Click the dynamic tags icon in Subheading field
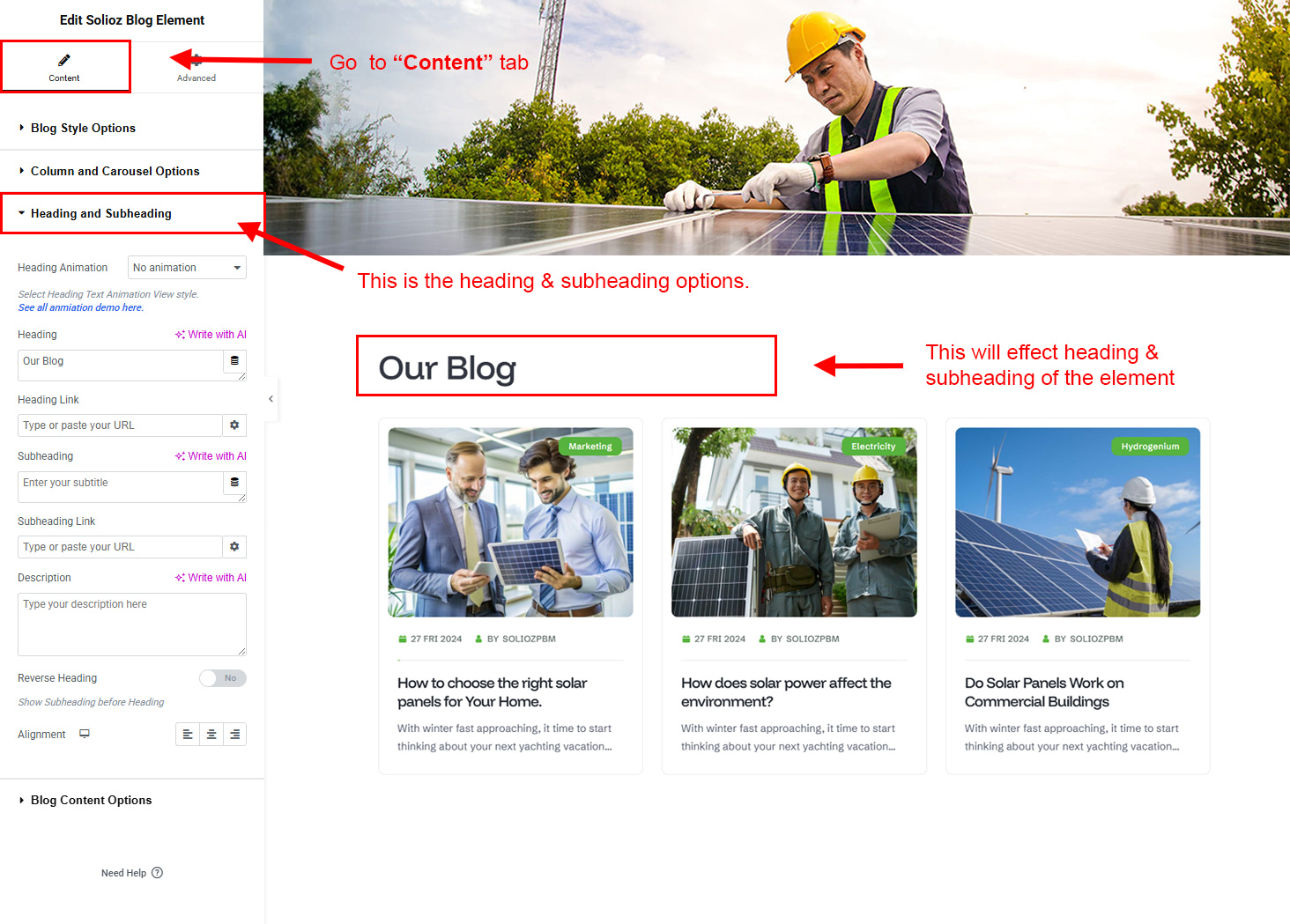 pos(234,483)
